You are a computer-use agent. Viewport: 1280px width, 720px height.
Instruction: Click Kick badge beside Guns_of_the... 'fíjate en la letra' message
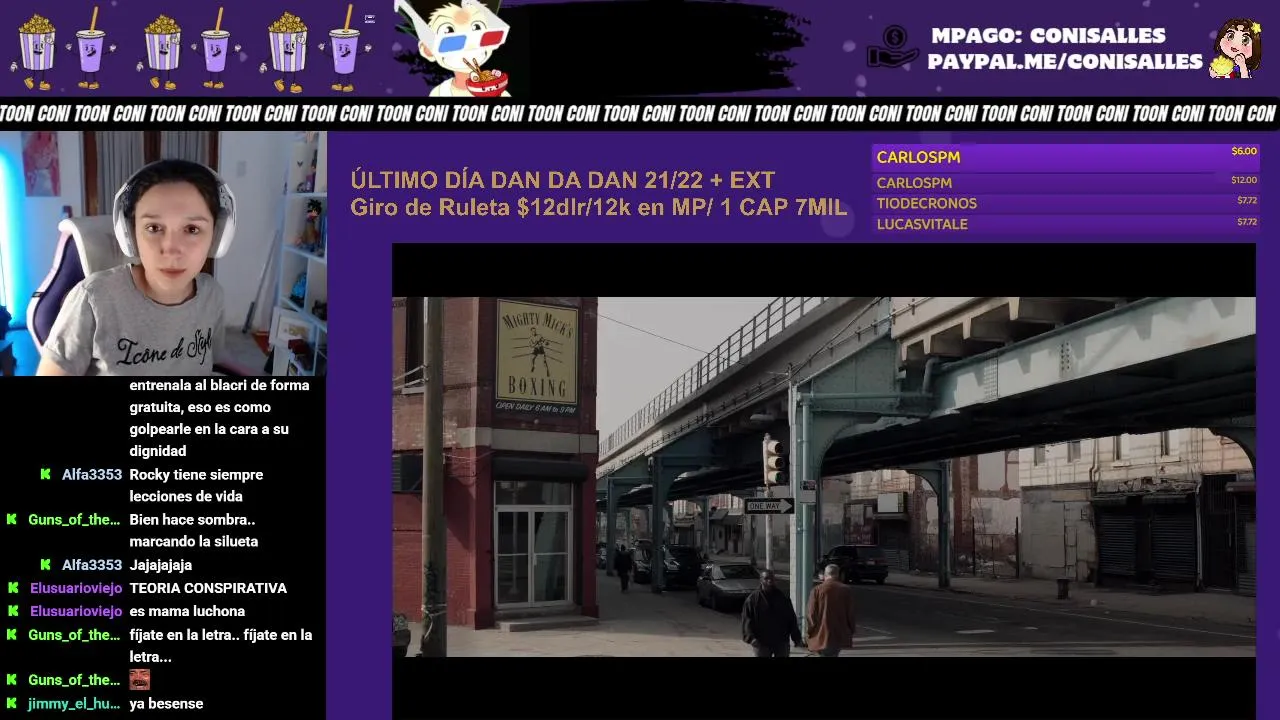12,635
